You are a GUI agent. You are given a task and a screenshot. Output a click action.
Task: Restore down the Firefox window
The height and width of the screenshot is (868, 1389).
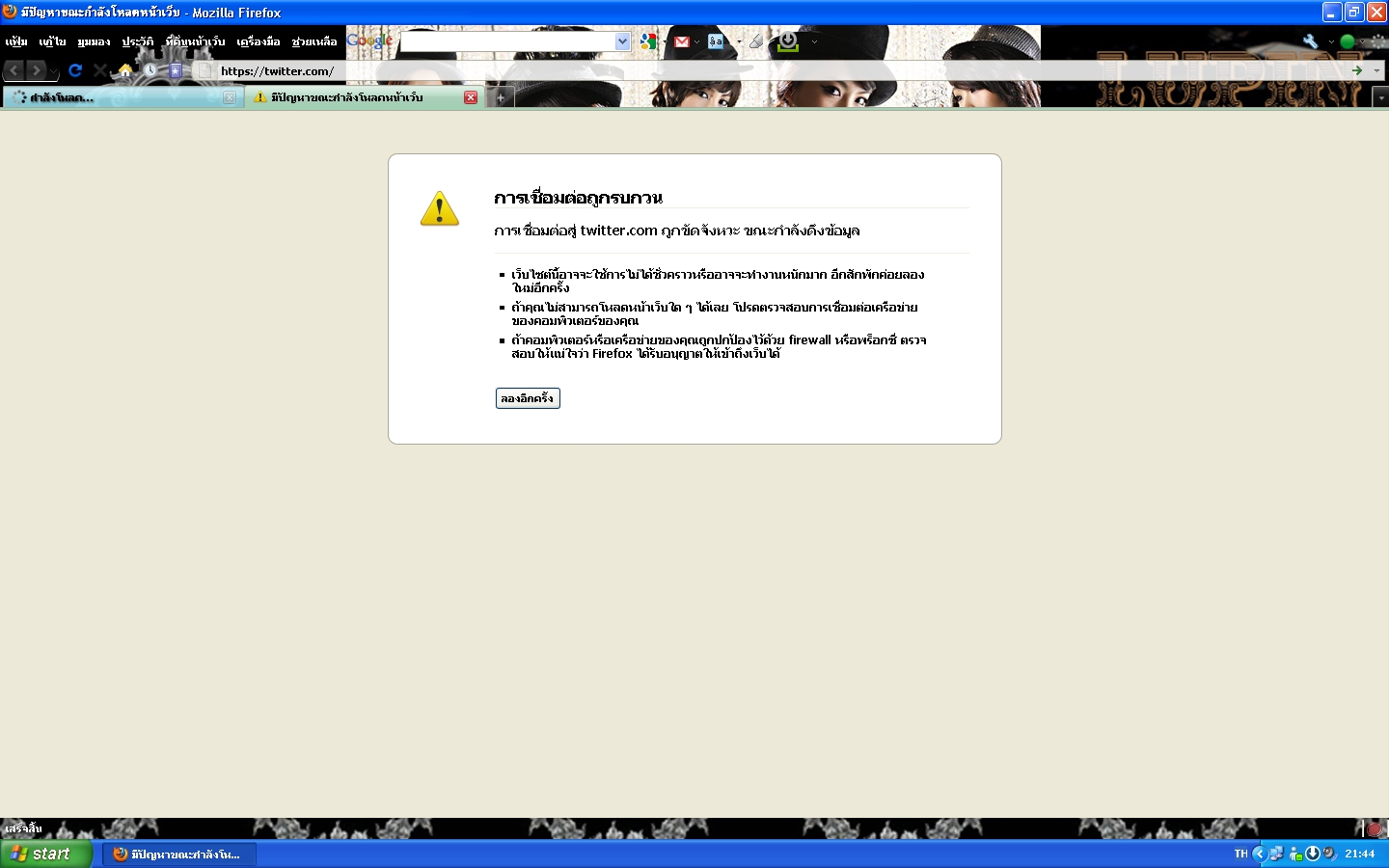pos(1354,13)
